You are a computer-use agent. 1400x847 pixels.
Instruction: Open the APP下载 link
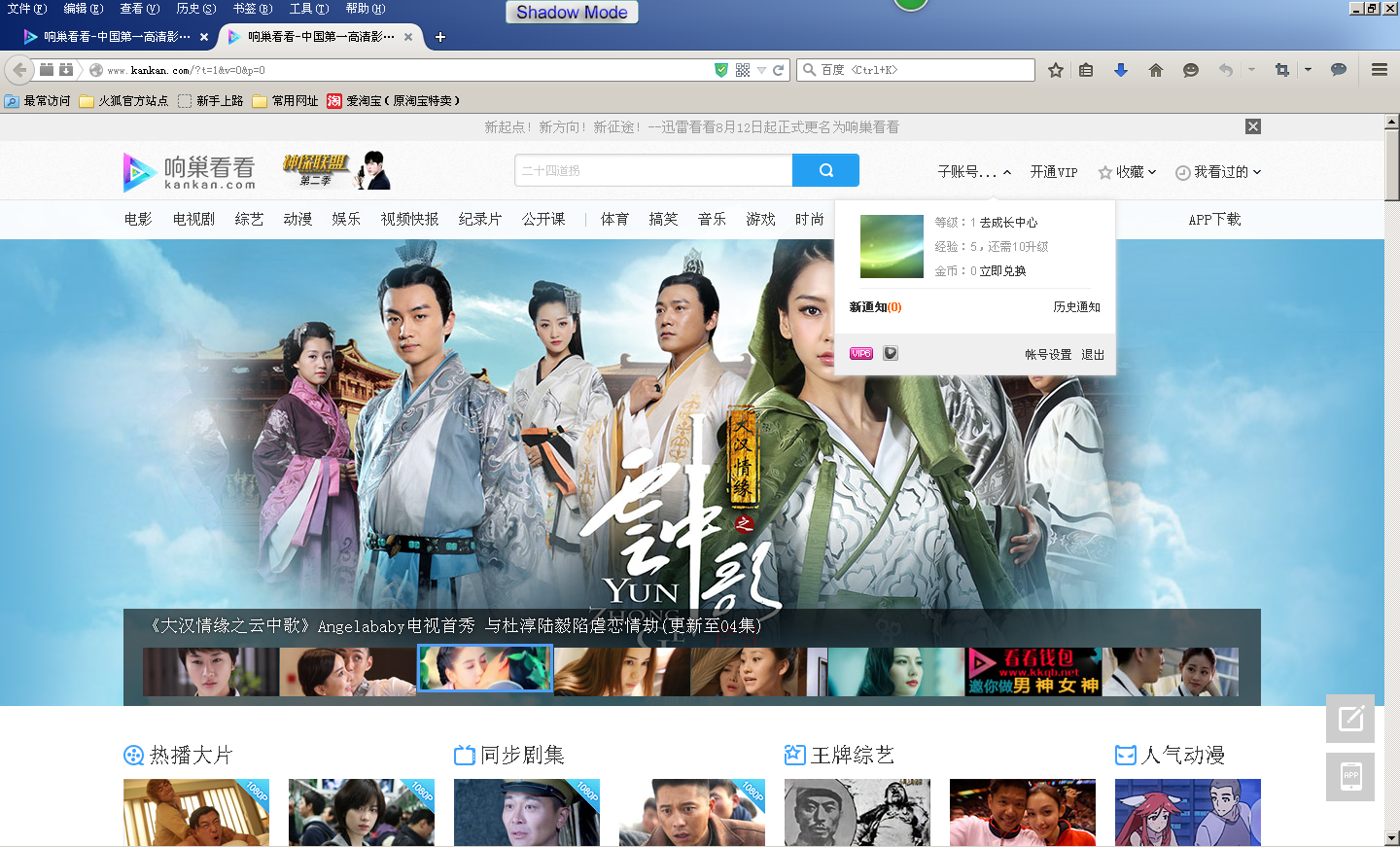(1214, 220)
